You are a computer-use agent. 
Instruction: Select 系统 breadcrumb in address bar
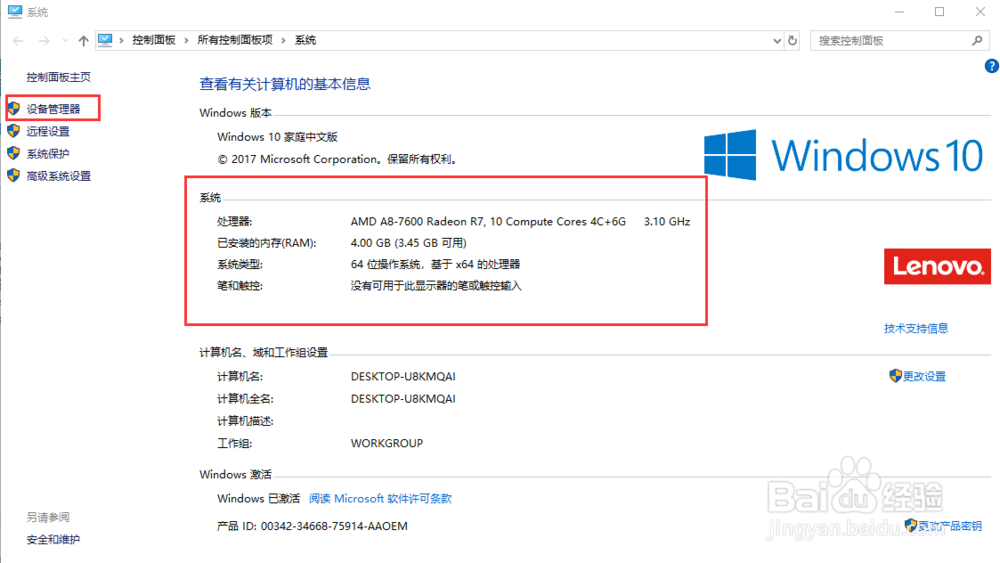pos(305,40)
